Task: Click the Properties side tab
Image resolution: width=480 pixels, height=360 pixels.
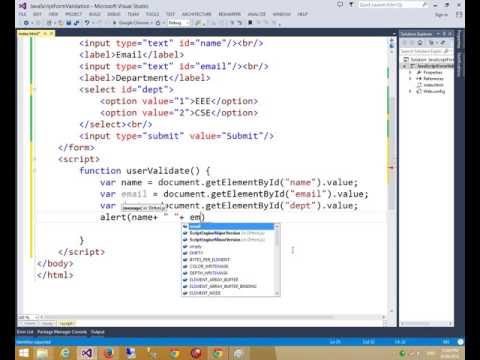Action: 459,39
